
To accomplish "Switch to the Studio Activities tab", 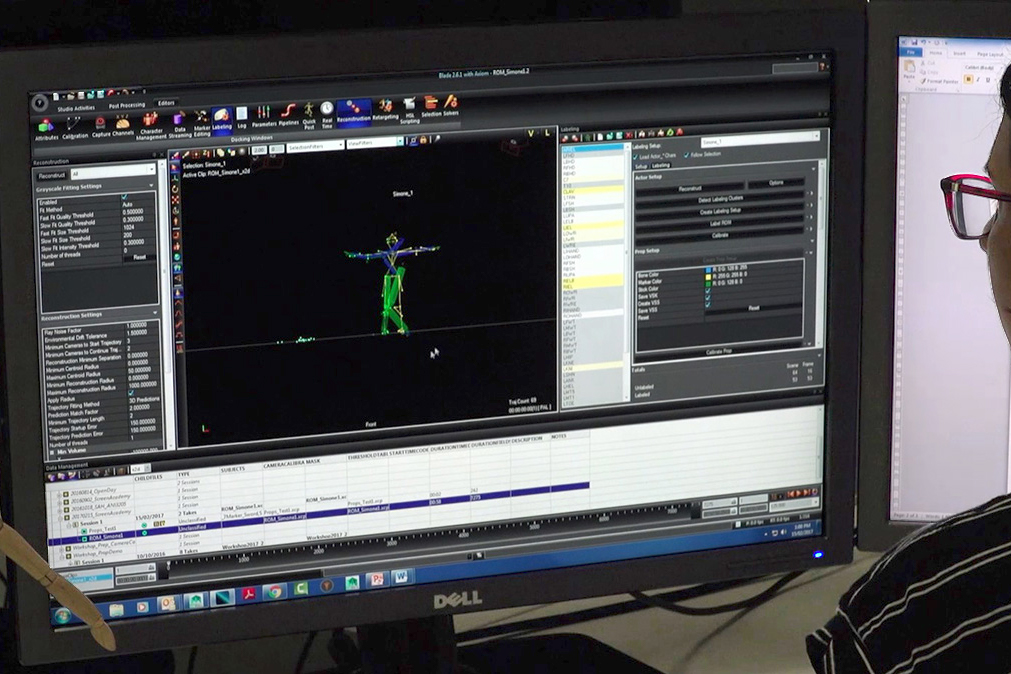I will (x=76, y=107).
